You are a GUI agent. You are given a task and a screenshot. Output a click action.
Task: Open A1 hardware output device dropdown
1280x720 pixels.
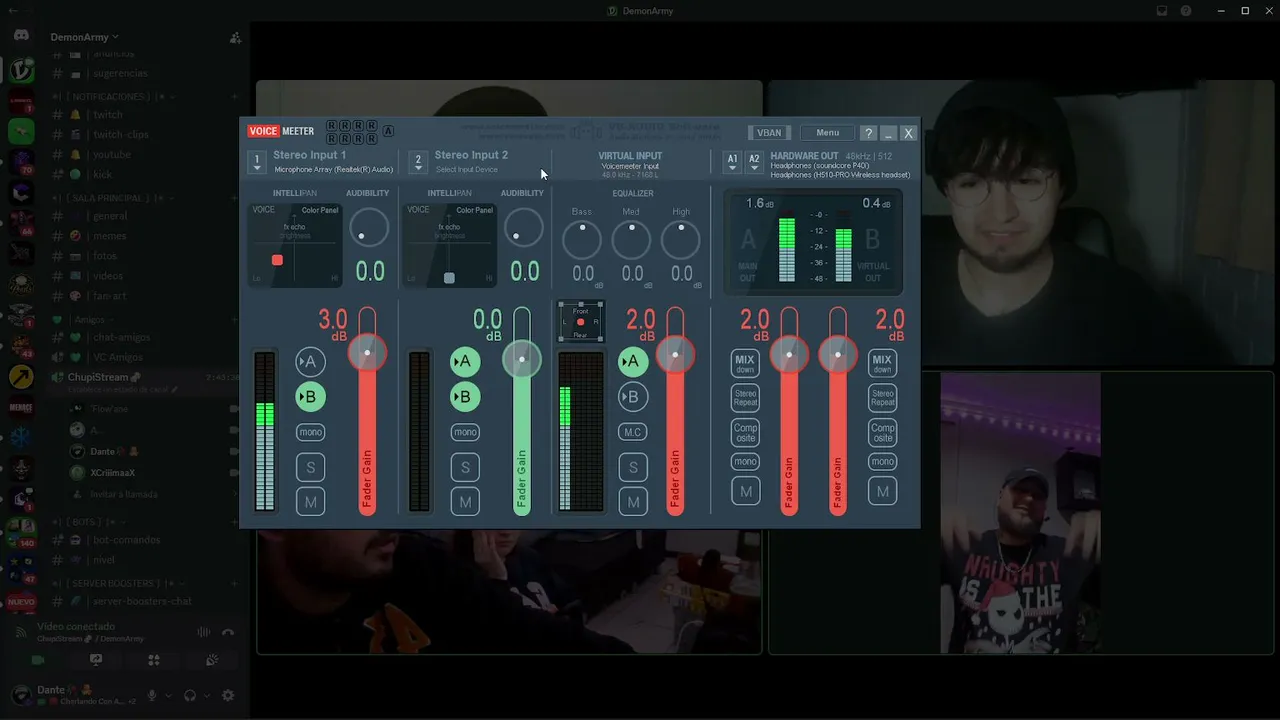[x=732, y=162]
